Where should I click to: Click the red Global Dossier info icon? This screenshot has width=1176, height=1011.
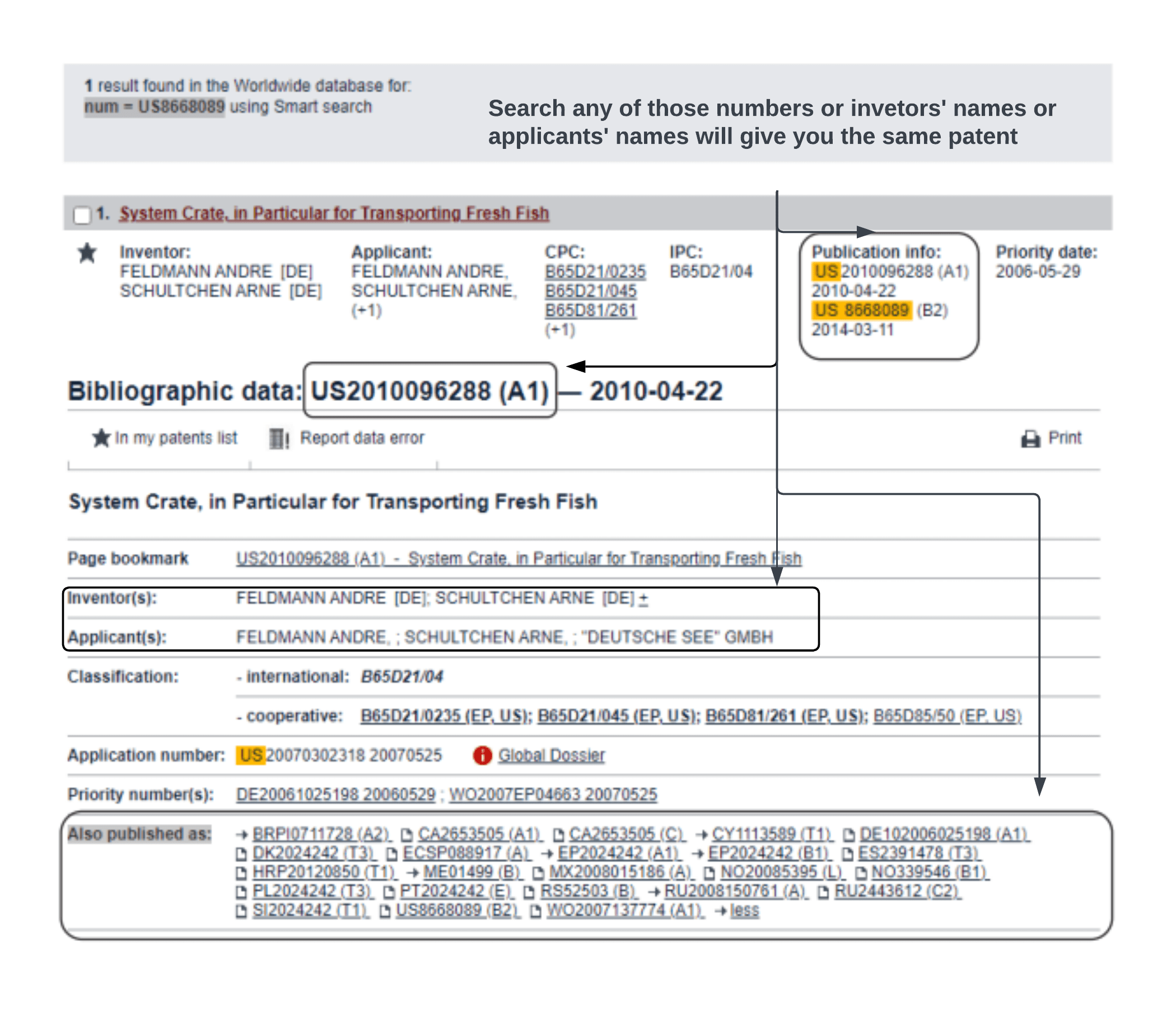click(482, 755)
